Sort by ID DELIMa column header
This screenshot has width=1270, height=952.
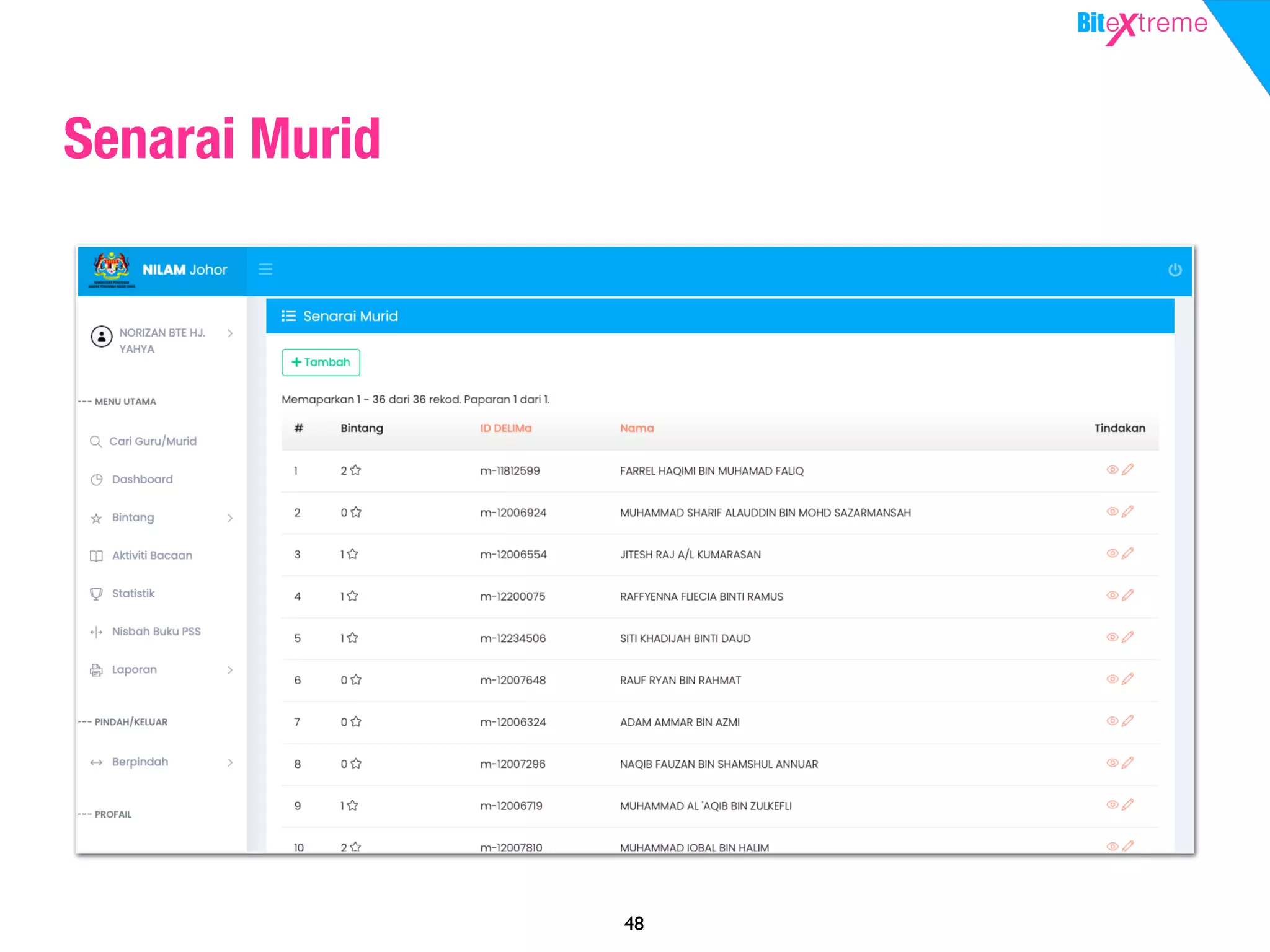[x=505, y=428]
